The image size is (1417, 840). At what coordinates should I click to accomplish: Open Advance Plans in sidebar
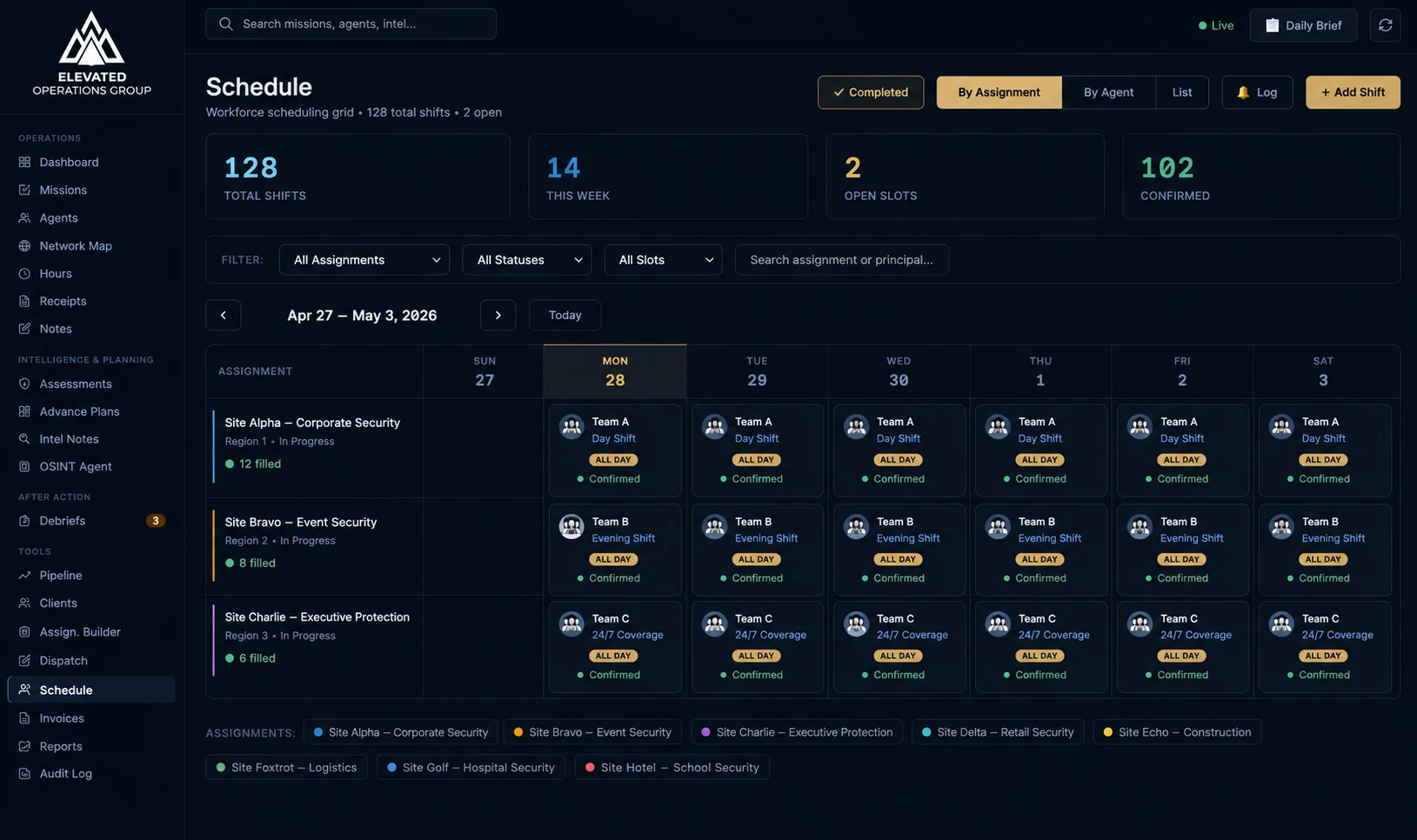click(x=91, y=411)
